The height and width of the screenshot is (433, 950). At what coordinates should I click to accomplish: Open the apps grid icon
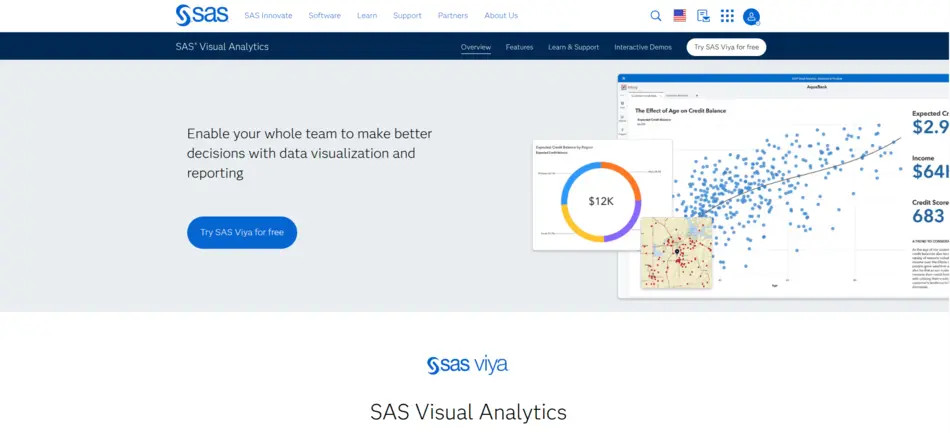(727, 16)
